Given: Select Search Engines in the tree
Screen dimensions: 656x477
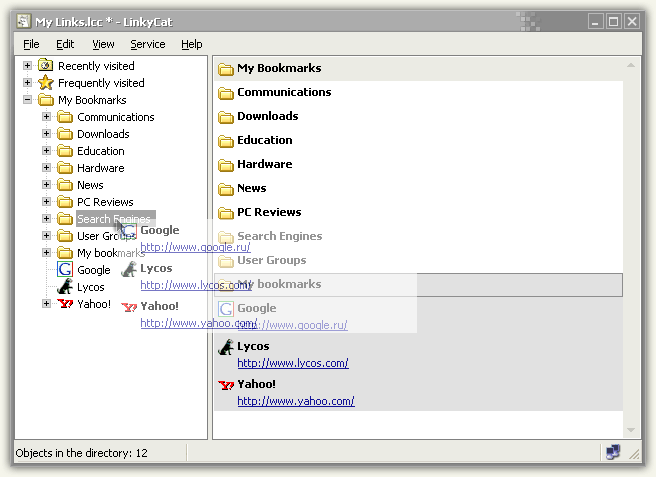Looking at the screenshot, I should click(116, 218).
